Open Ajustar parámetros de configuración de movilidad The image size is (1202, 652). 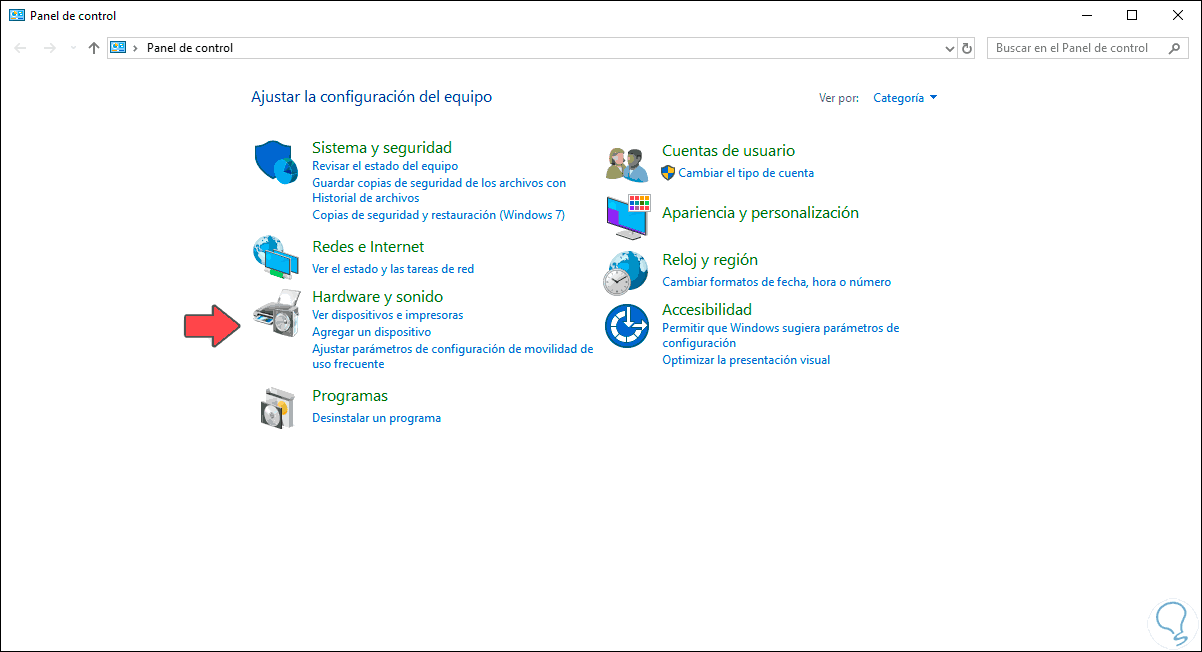452,356
